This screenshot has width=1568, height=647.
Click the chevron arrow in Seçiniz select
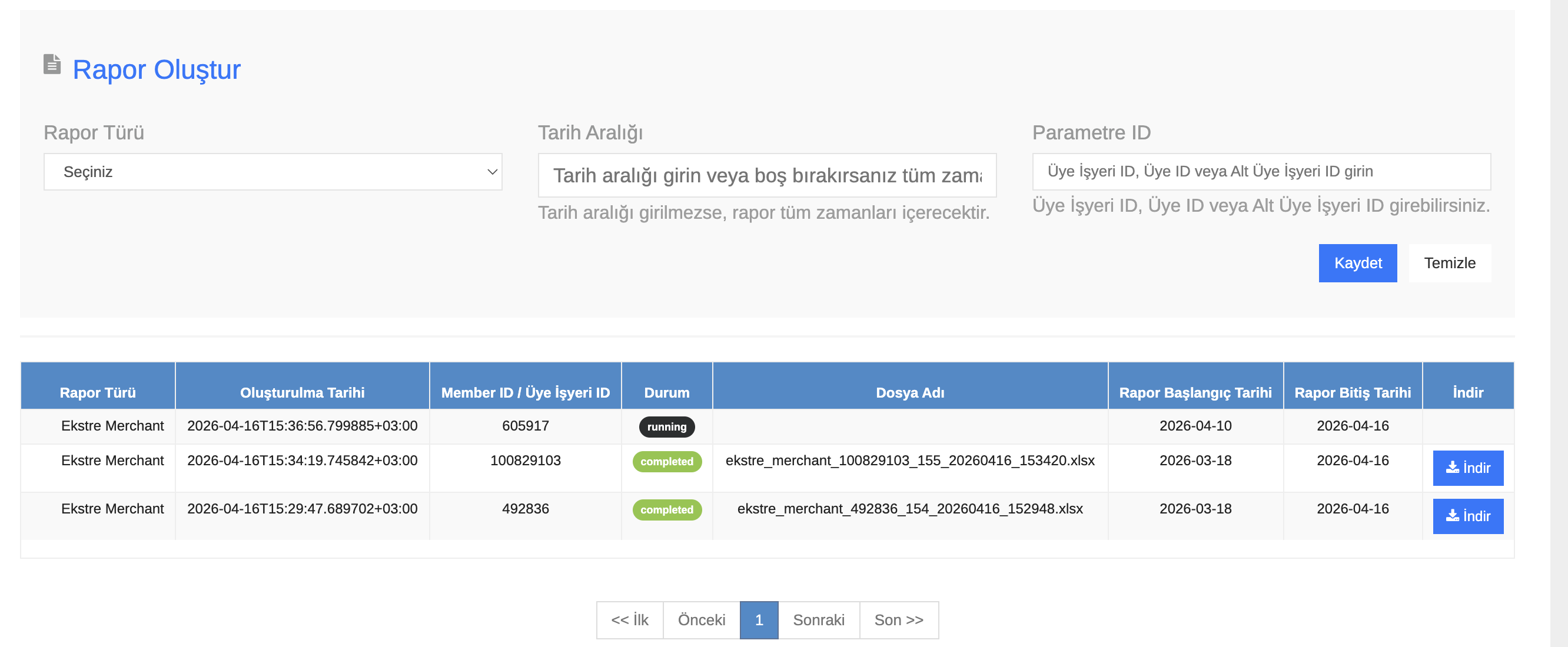(x=492, y=172)
